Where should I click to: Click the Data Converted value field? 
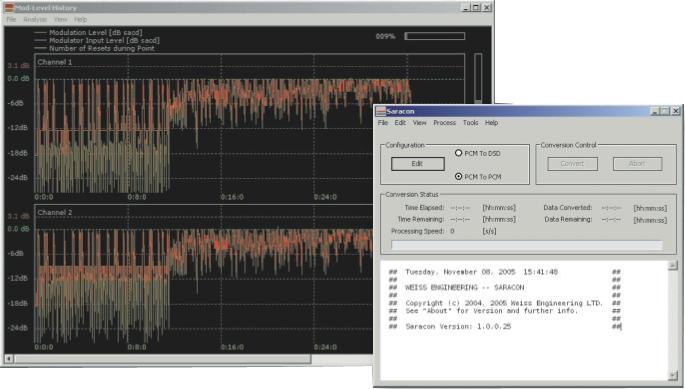click(611, 208)
